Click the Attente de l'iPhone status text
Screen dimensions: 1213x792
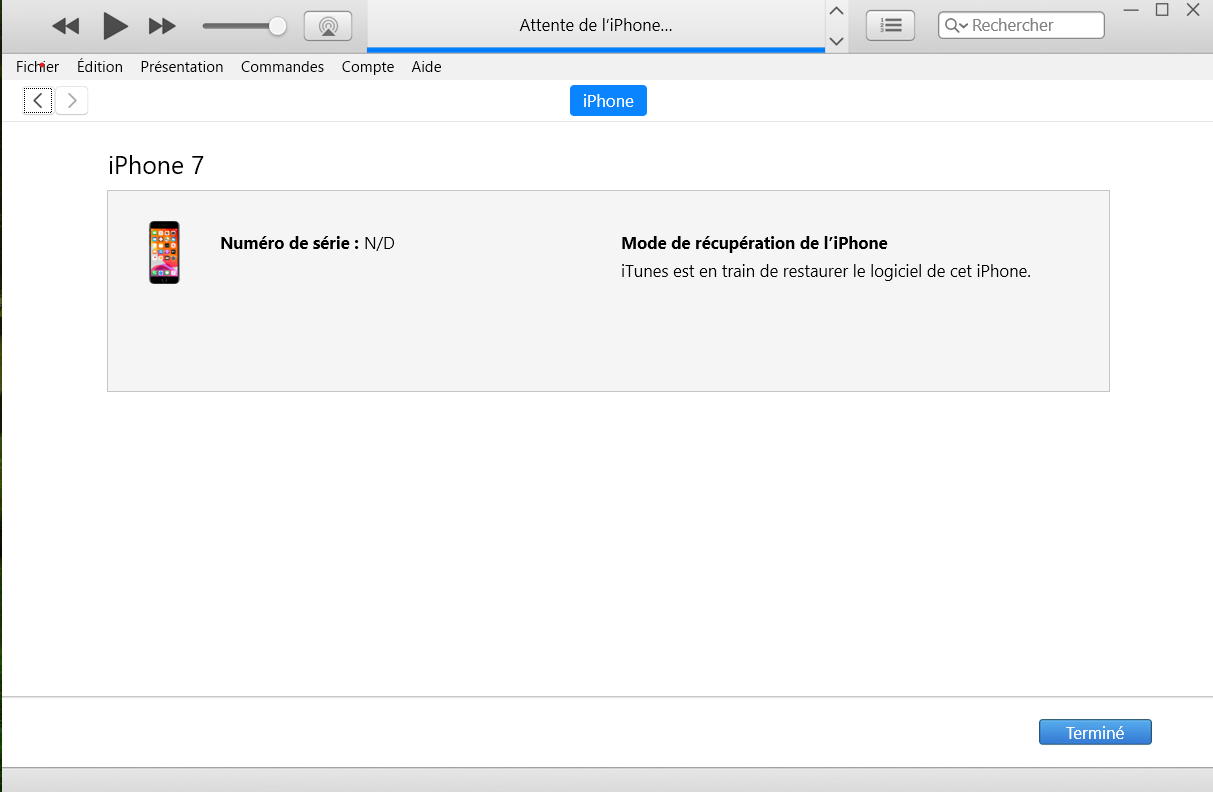coord(596,26)
